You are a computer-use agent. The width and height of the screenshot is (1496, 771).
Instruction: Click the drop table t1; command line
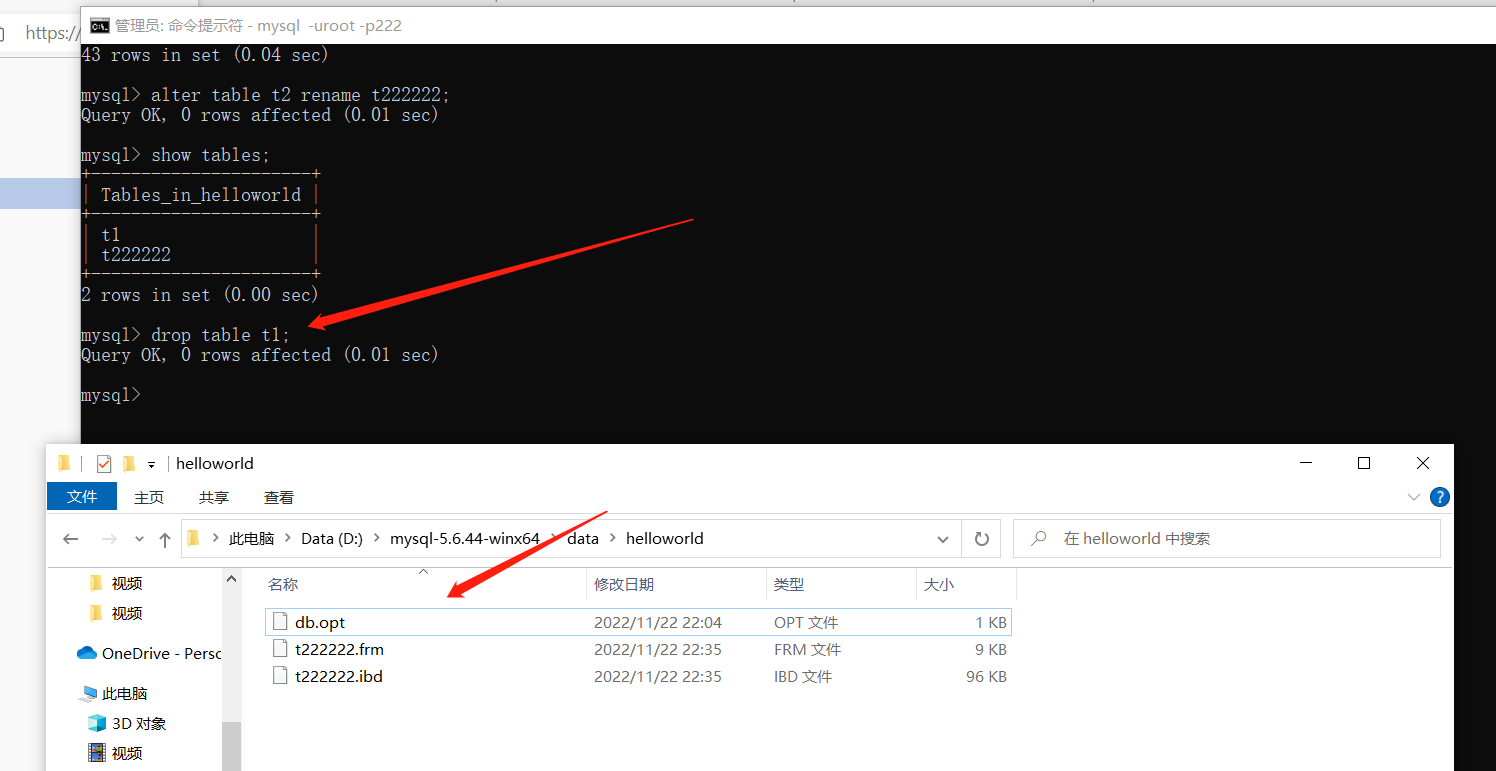(220, 335)
